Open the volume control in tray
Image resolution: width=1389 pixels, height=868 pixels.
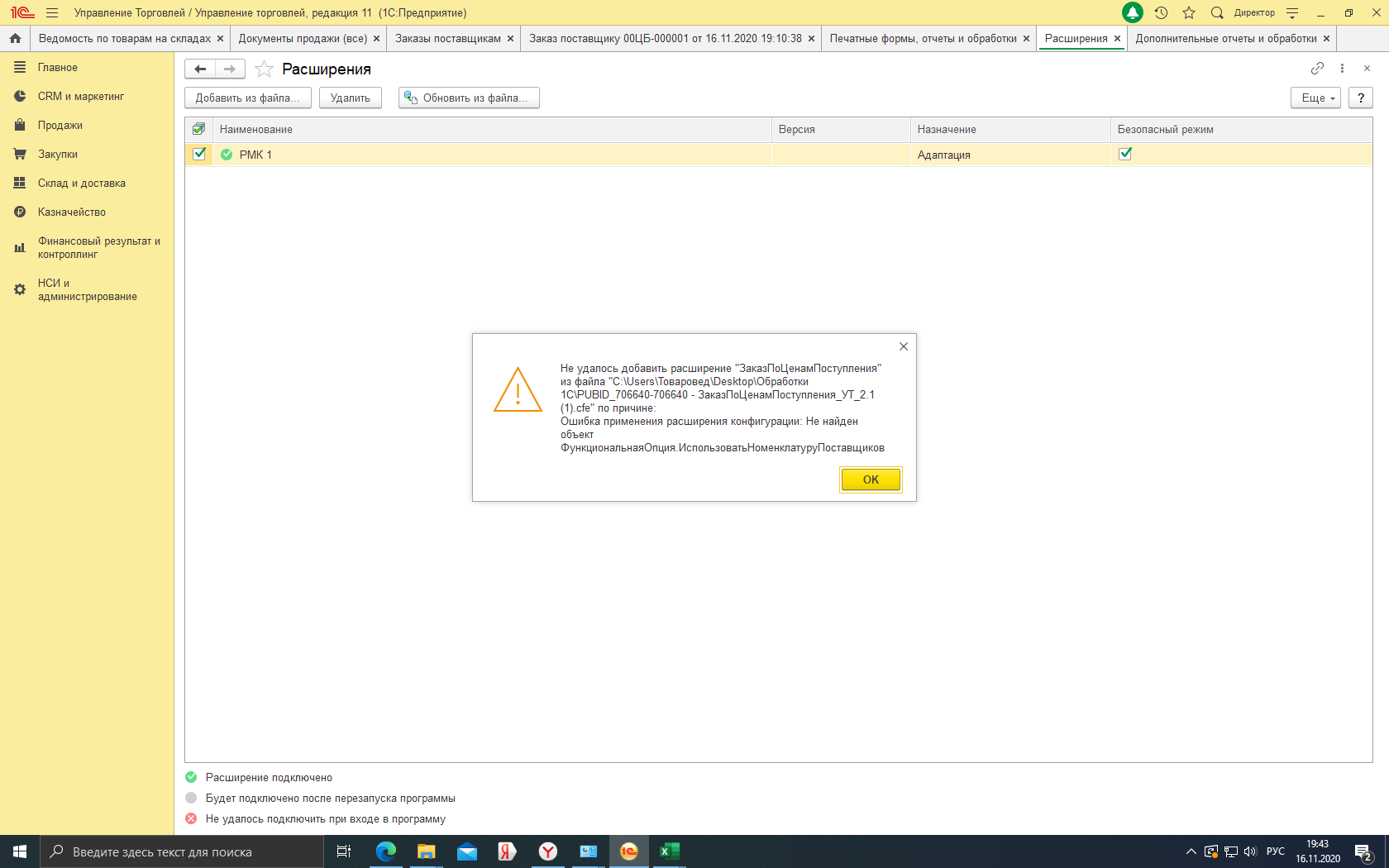click(x=1250, y=851)
